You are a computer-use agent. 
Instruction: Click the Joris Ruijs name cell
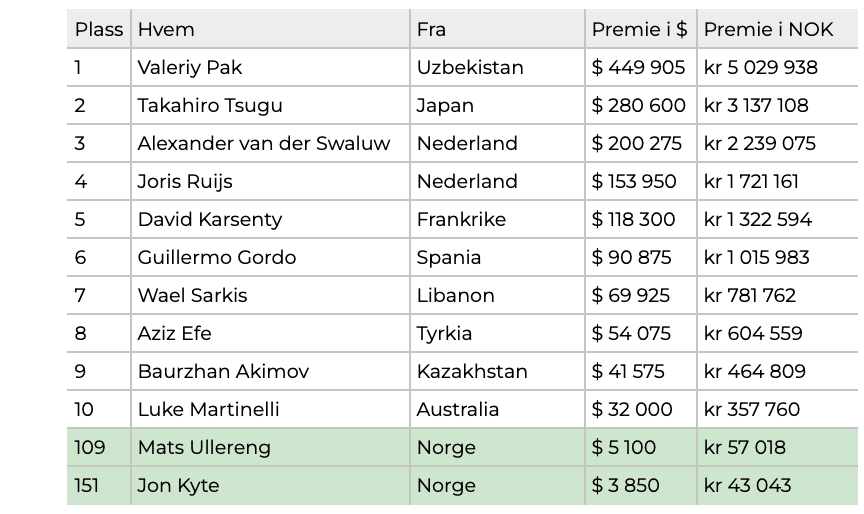pyautogui.click(x=270, y=181)
